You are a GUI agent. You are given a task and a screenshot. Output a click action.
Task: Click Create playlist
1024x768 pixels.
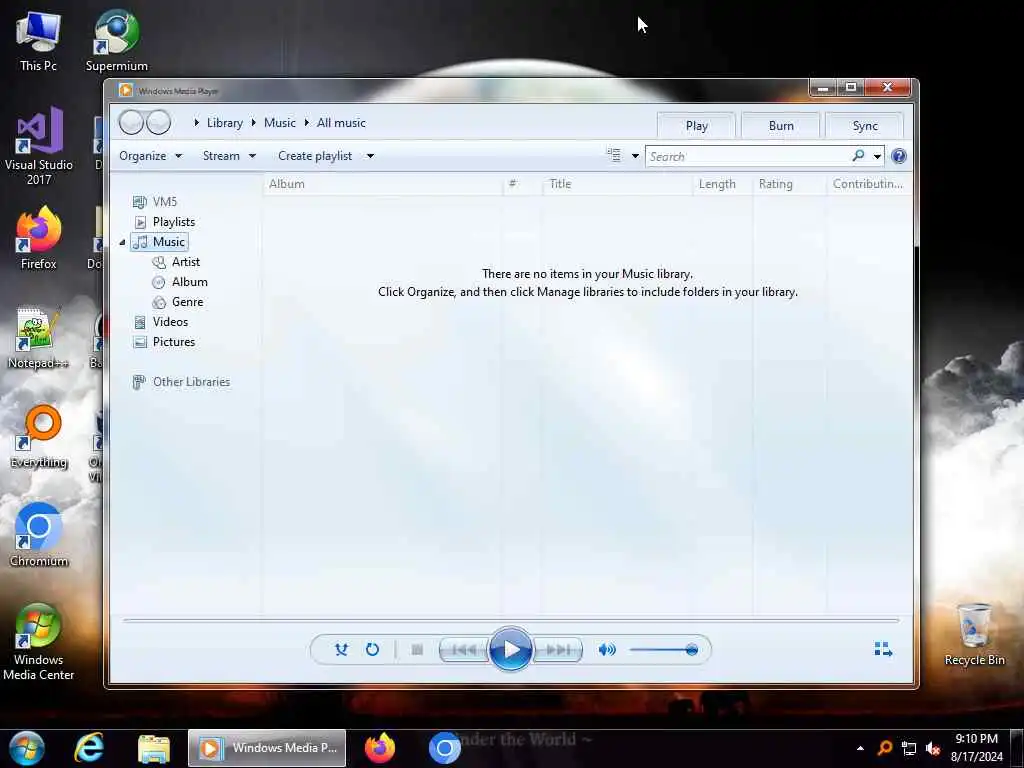click(315, 156)
